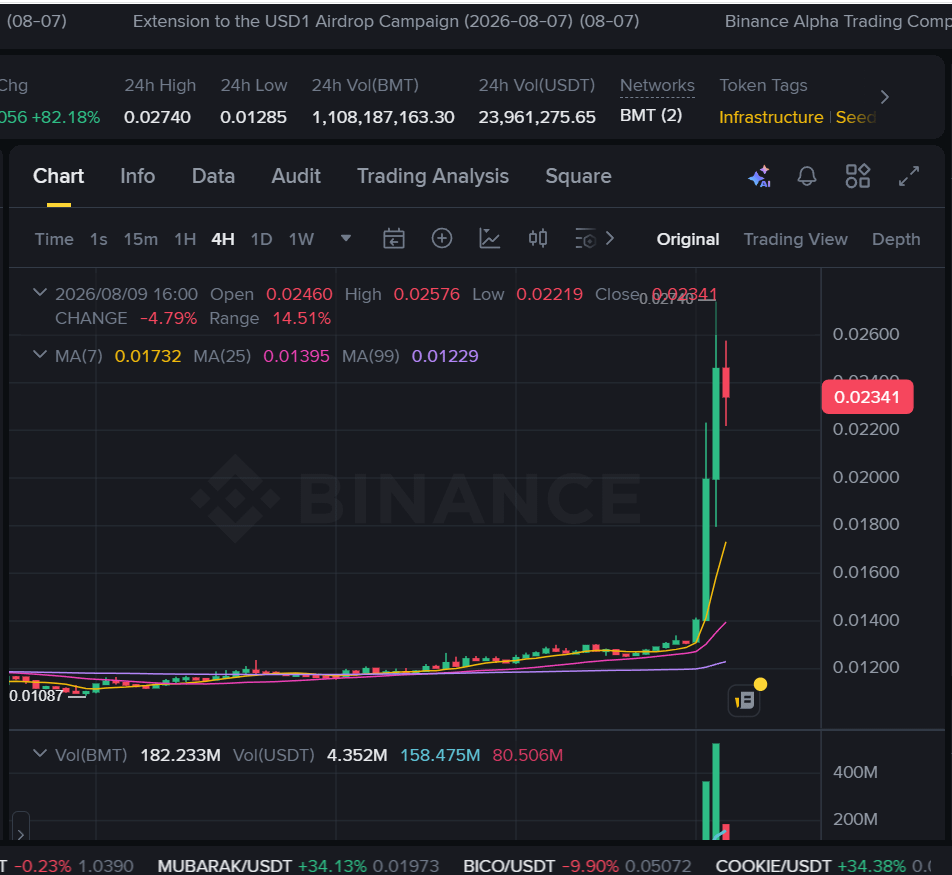Switch to Original chart view
The image size is (952, 875).
pos(688,239)
